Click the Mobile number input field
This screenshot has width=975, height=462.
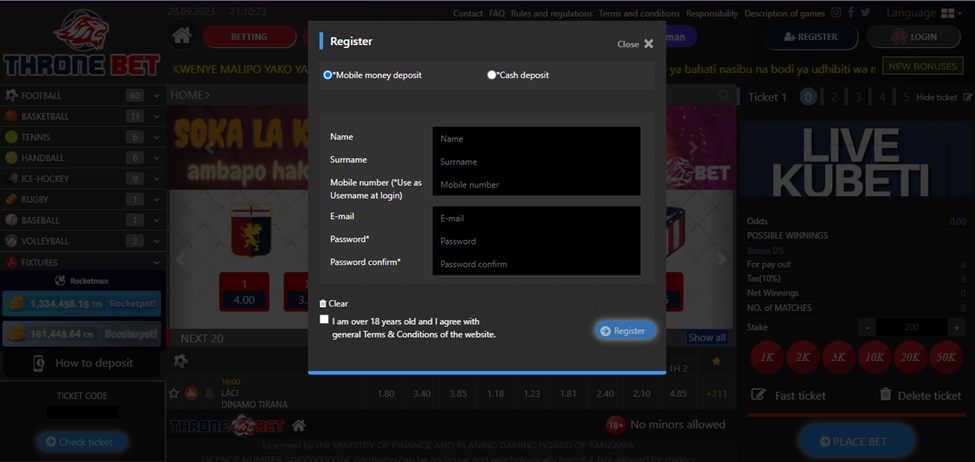tap(536, 185)
